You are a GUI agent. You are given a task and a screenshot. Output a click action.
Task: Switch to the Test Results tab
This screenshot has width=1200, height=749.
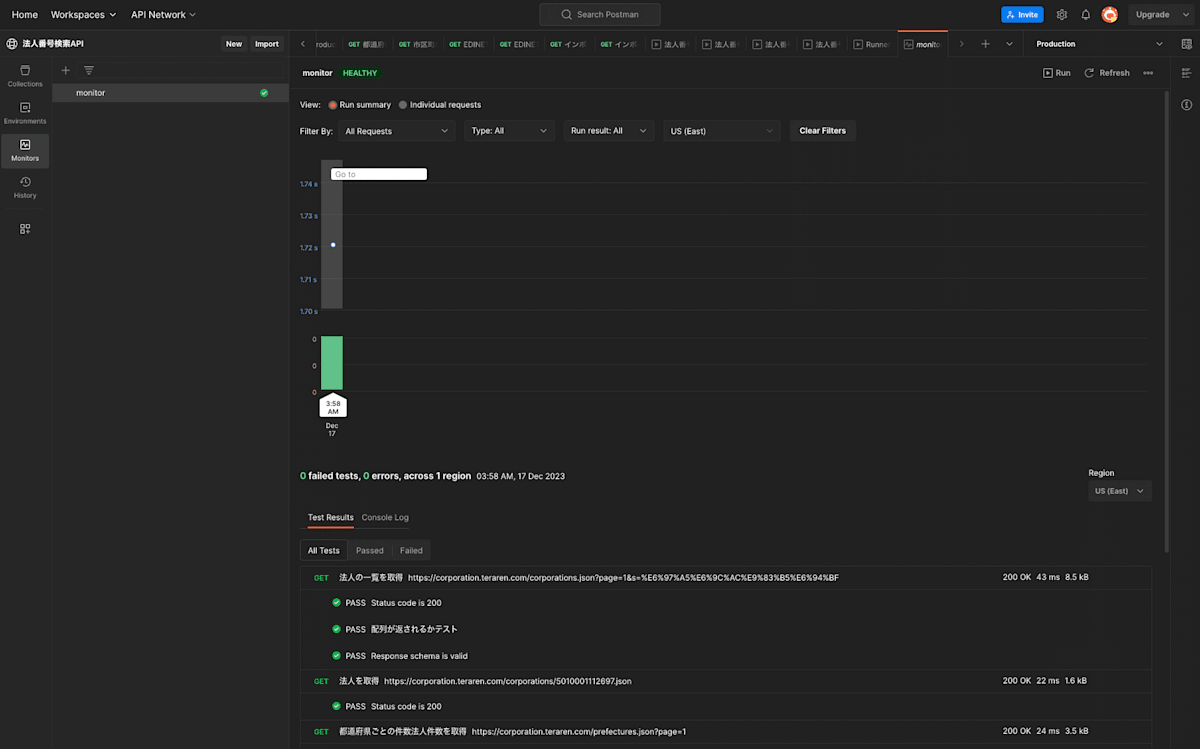coord(330,518)
